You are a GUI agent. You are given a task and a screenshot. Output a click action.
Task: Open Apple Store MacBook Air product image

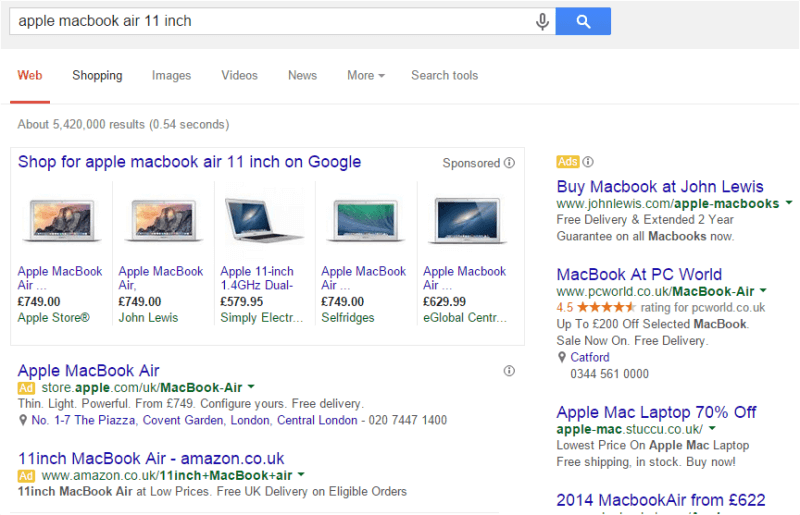coord(61,220)
